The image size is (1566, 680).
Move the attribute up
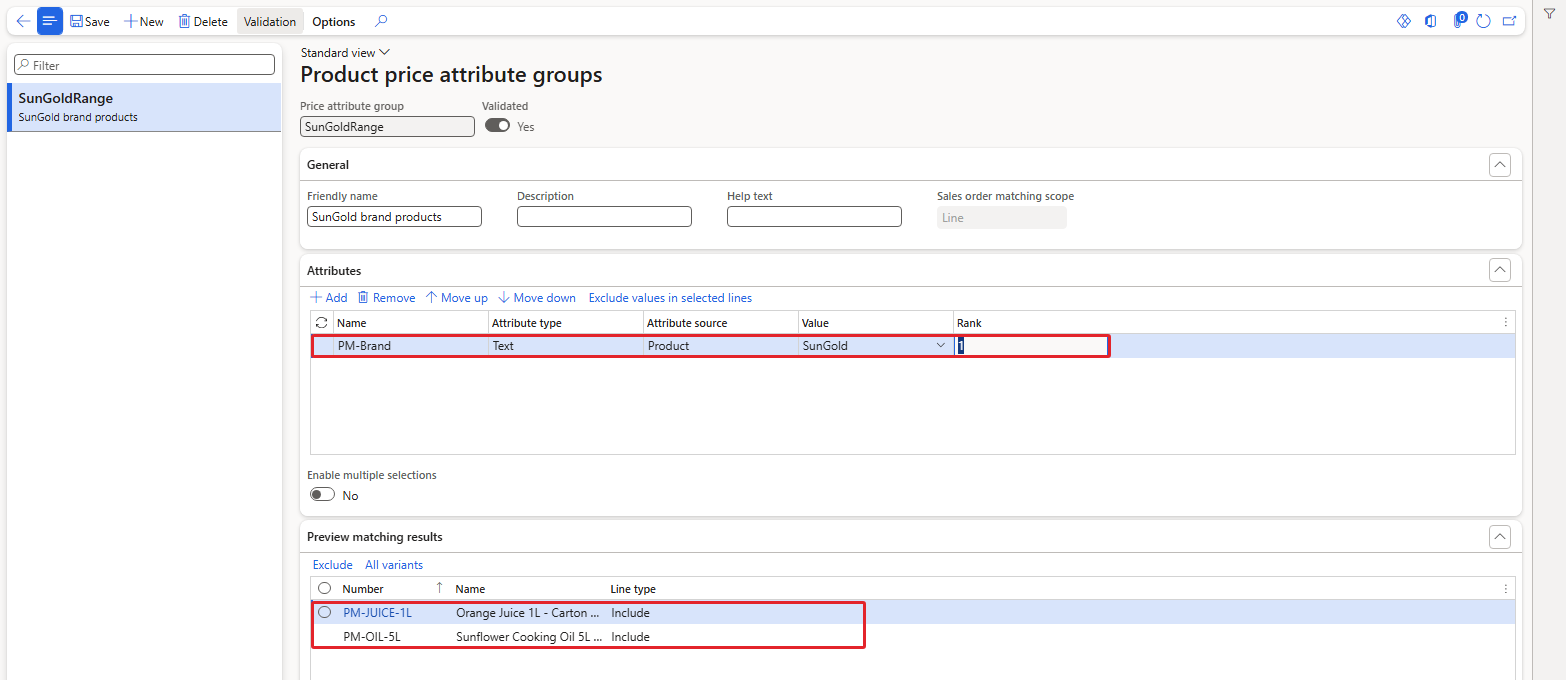456,298
